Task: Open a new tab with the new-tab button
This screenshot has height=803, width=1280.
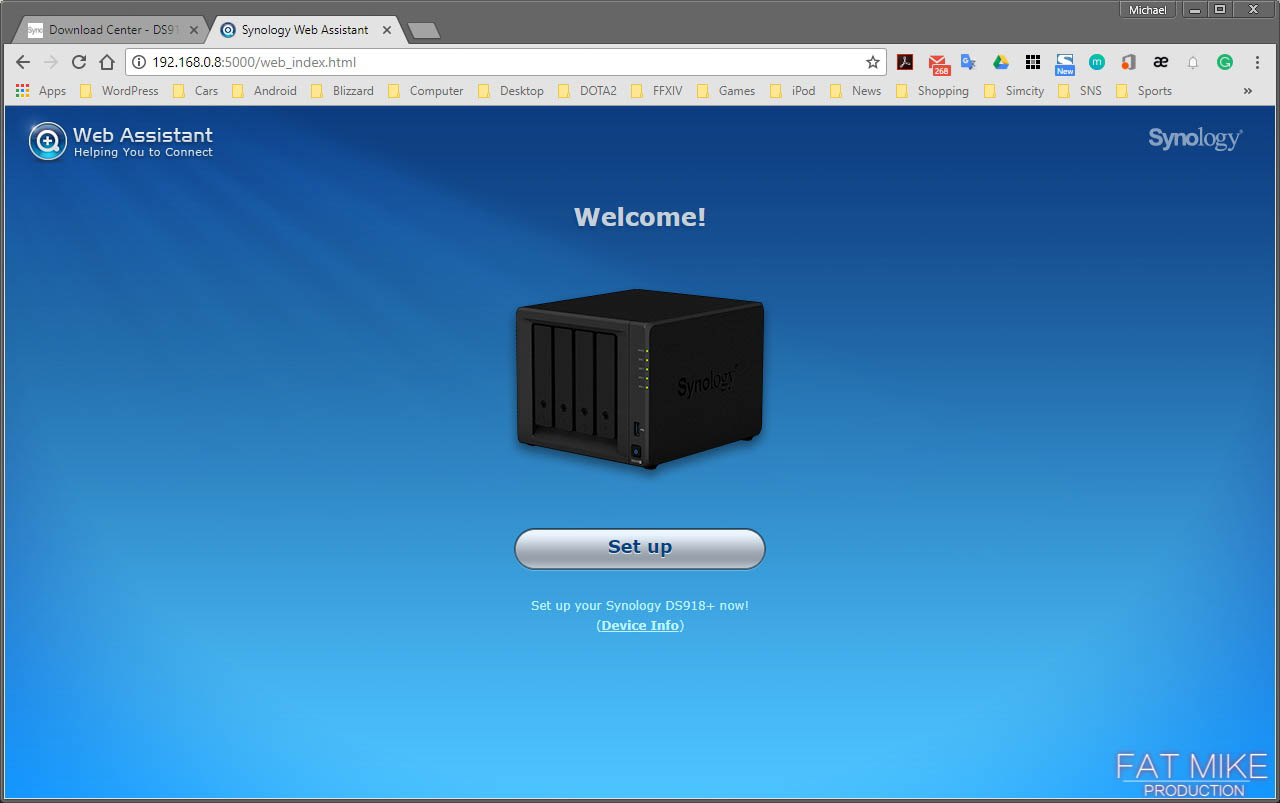Action: (424, 31)
